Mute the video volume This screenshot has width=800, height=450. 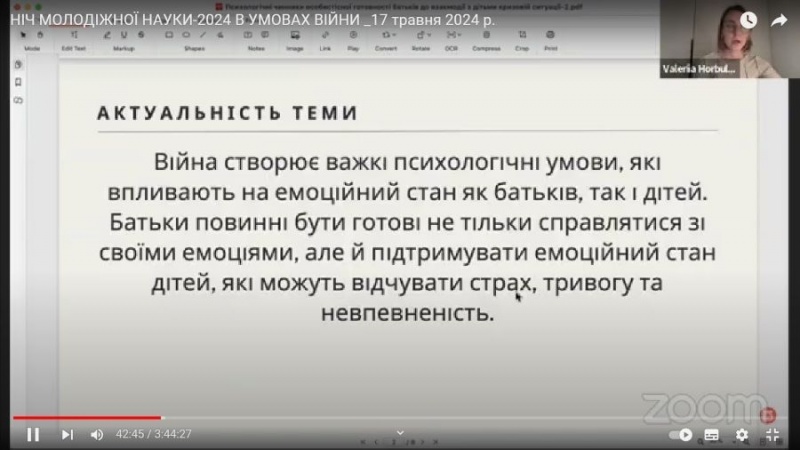tap(97, 434)
